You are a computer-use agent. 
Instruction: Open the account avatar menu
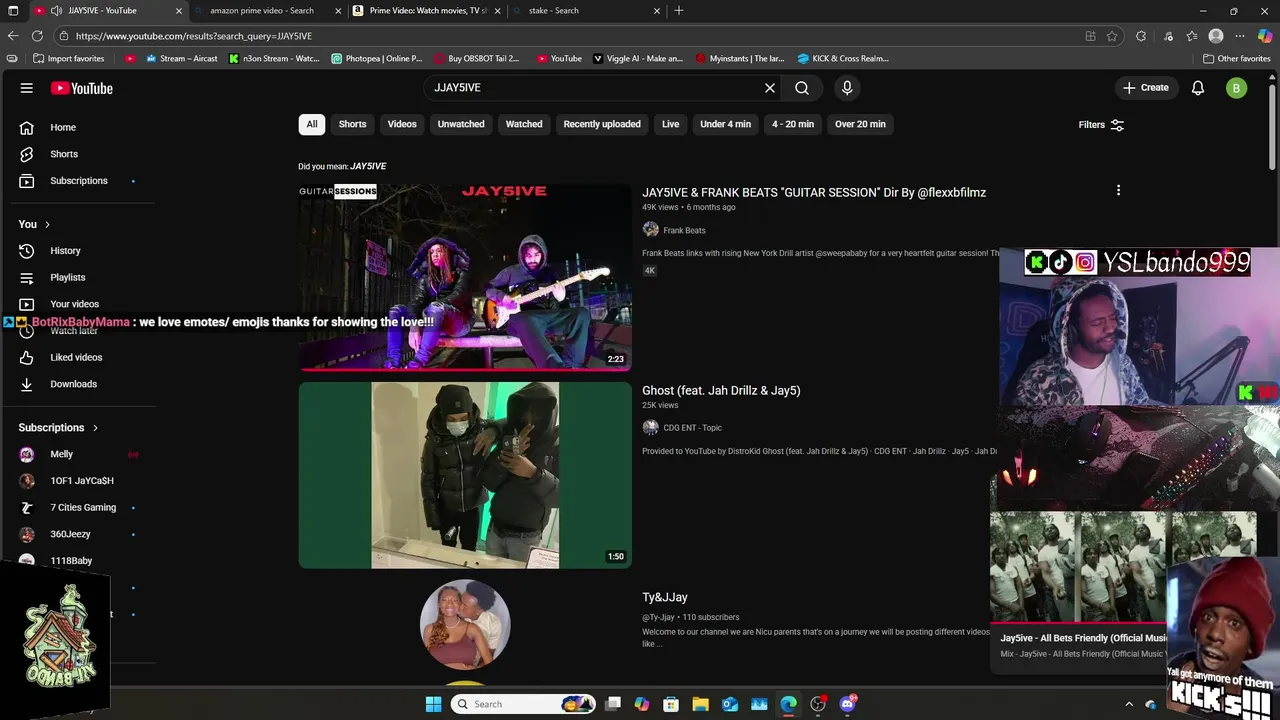click(1236, 88)
